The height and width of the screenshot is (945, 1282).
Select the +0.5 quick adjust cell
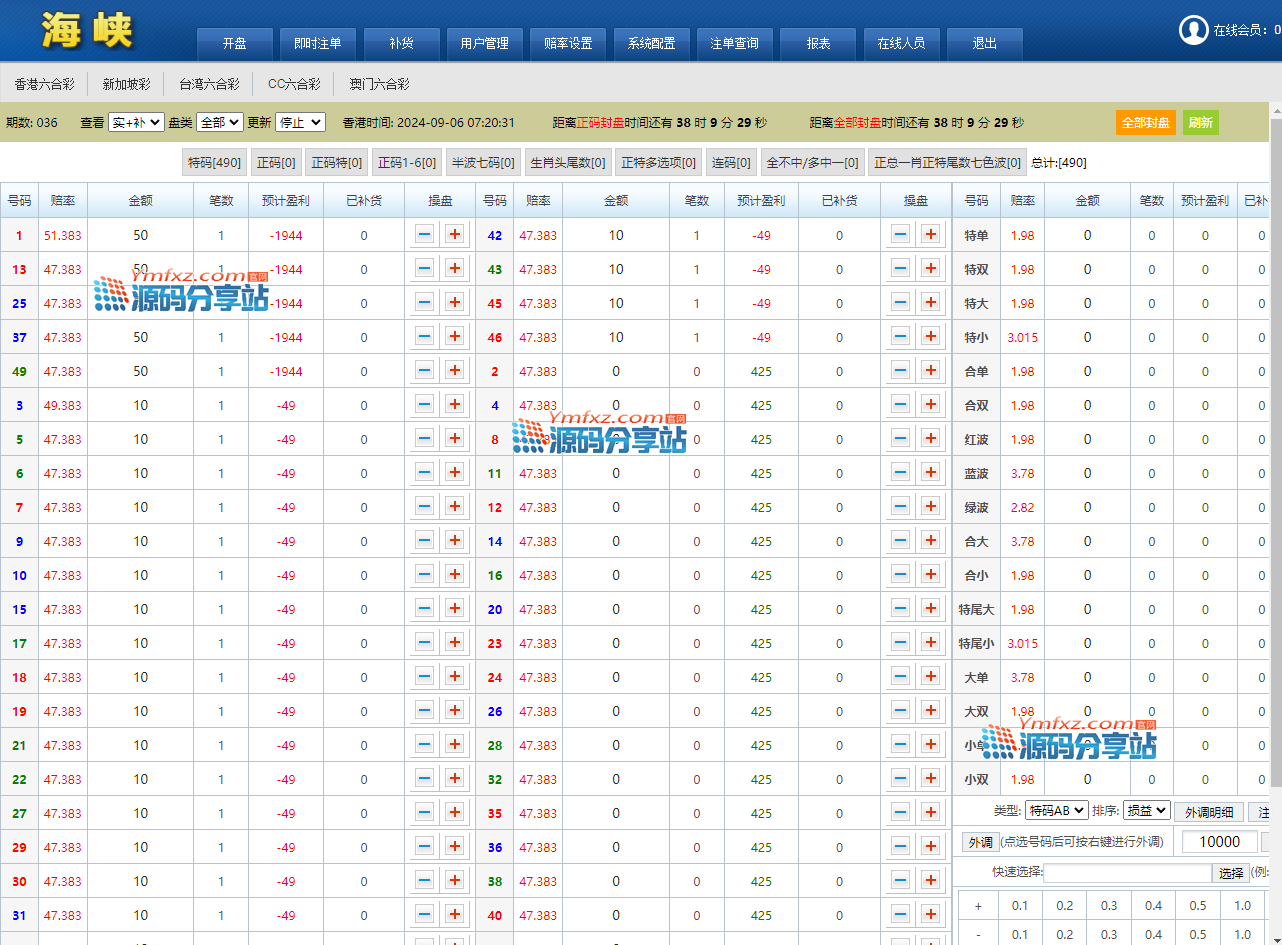tap(1197, 905)
